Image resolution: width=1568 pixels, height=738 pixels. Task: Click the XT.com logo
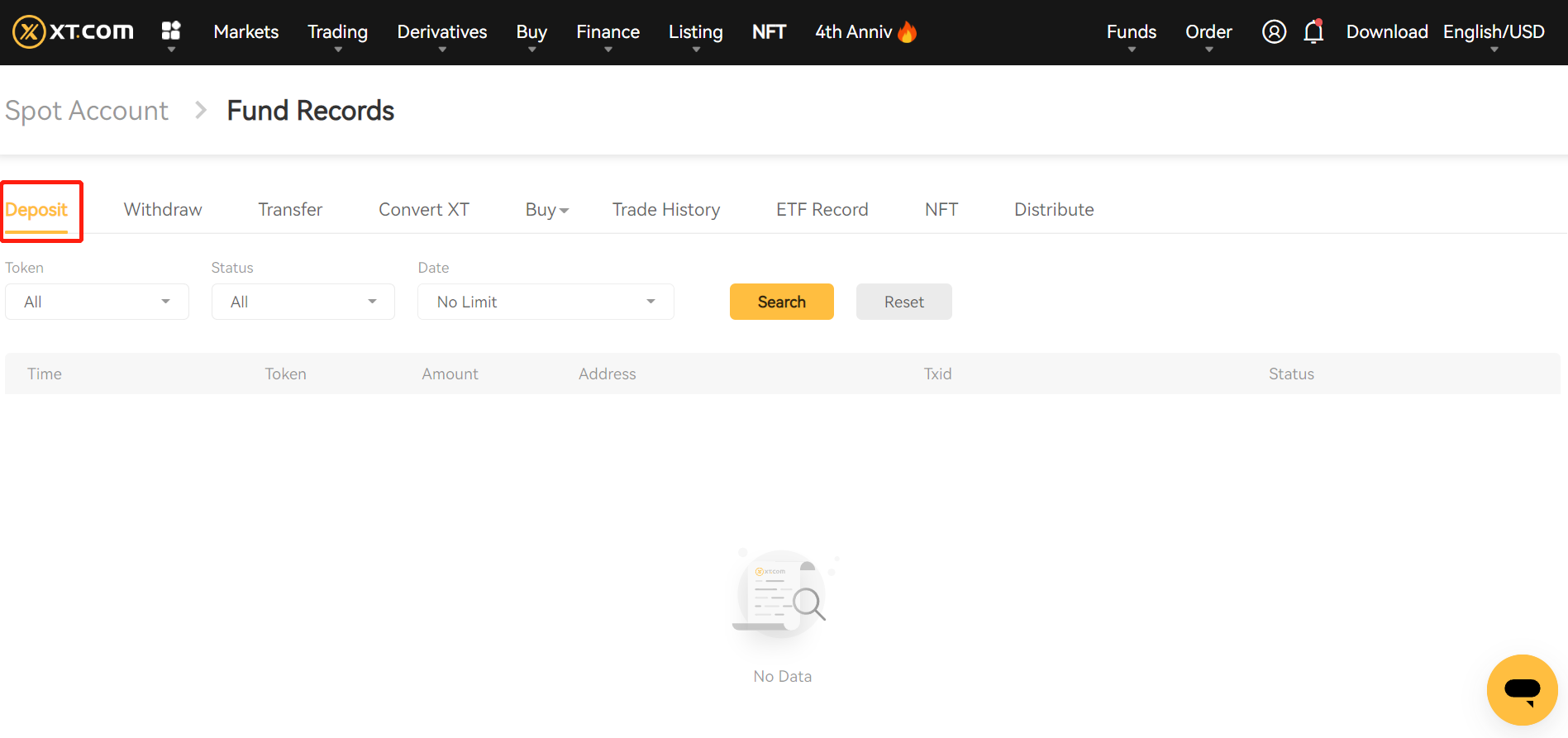[73, 31]
